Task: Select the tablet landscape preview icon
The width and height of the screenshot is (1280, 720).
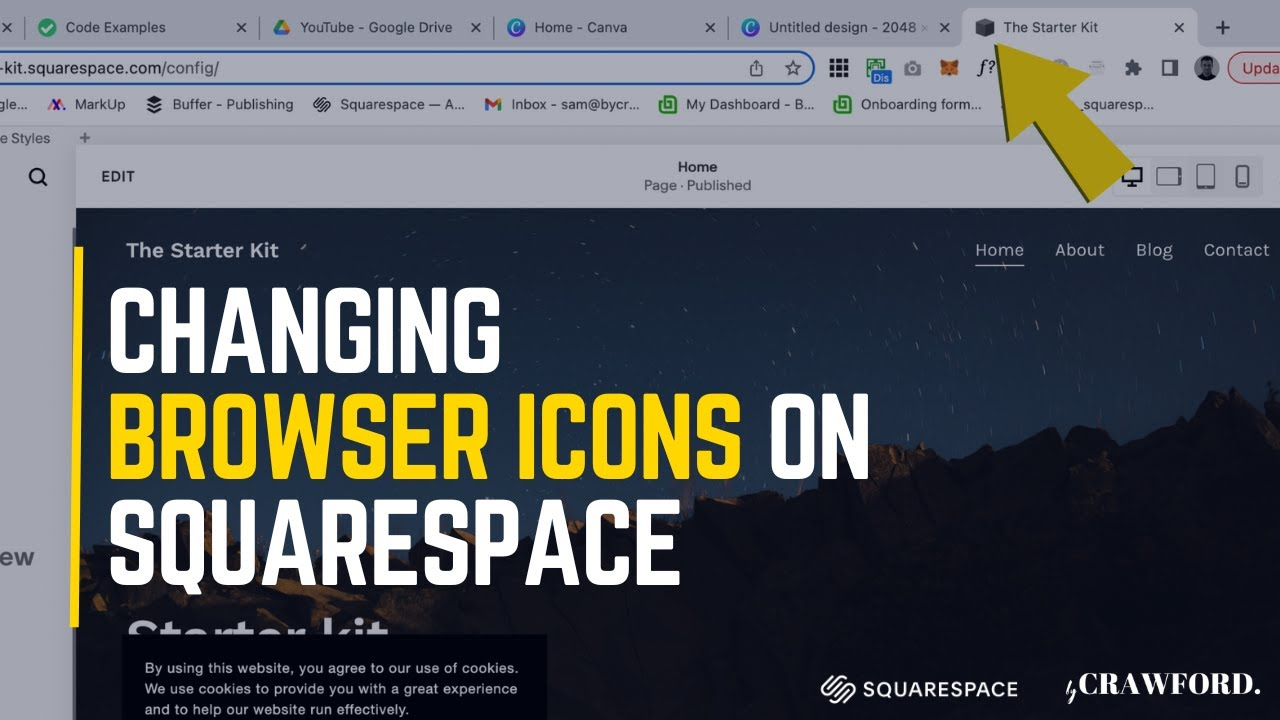Action: [x=1169, y=177]
